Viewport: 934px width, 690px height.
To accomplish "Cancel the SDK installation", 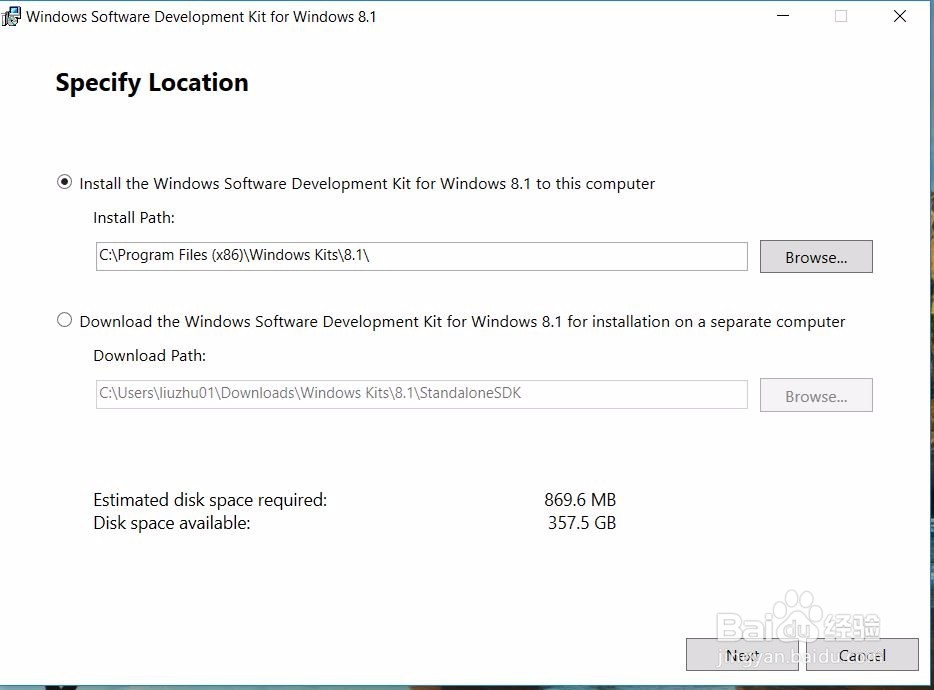I will tap(862, 655).
